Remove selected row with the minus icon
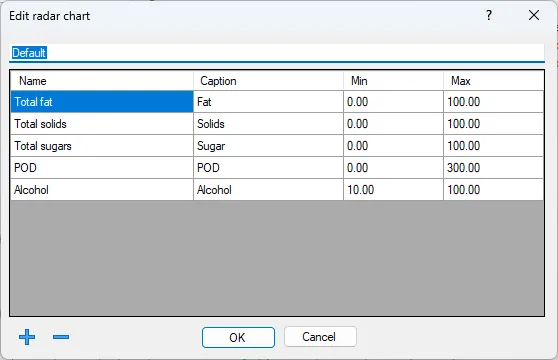Screen dimensions: 558x360 point(61,337)
